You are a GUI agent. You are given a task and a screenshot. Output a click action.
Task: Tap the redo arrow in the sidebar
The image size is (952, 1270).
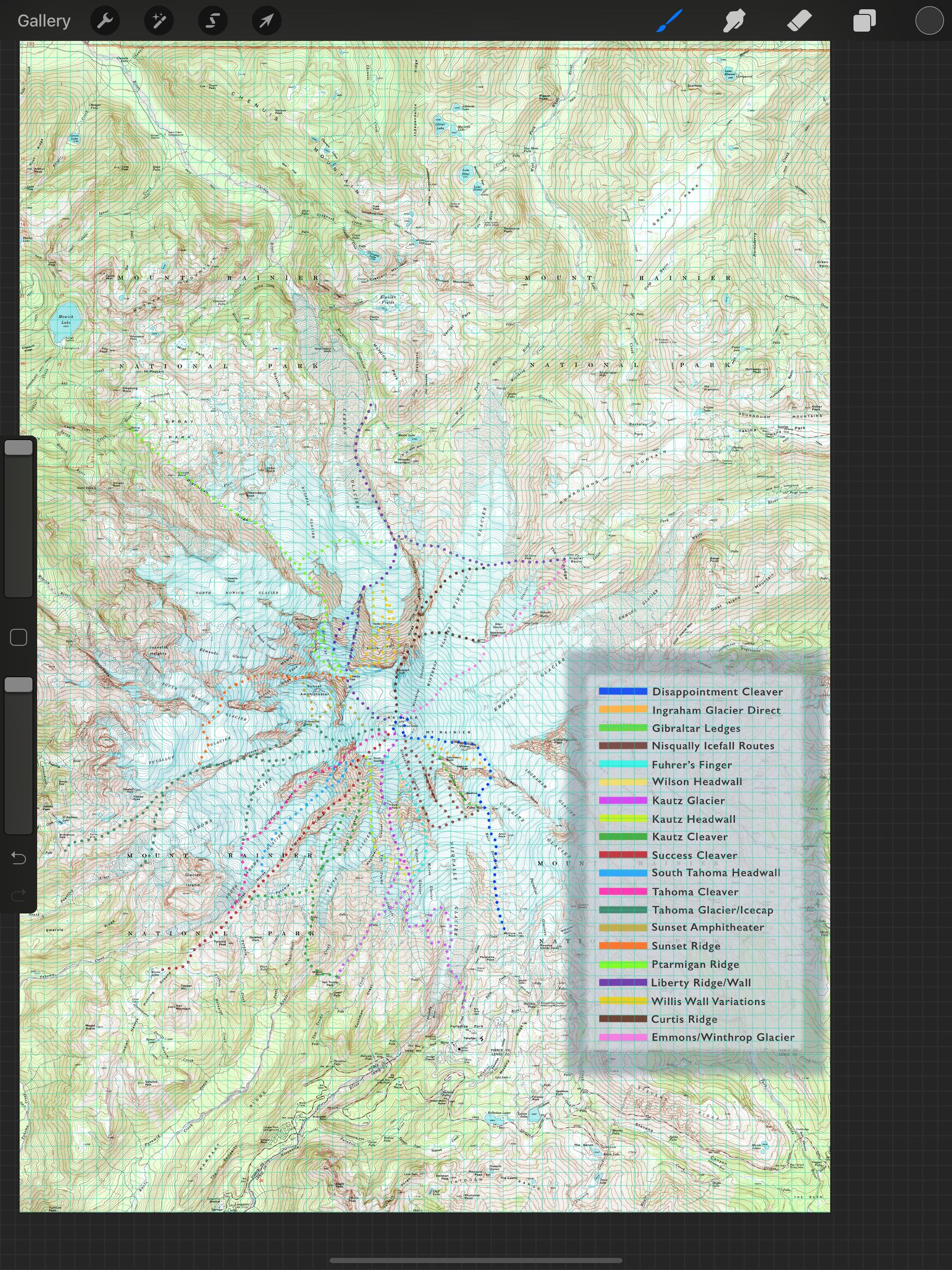[19, 893]
